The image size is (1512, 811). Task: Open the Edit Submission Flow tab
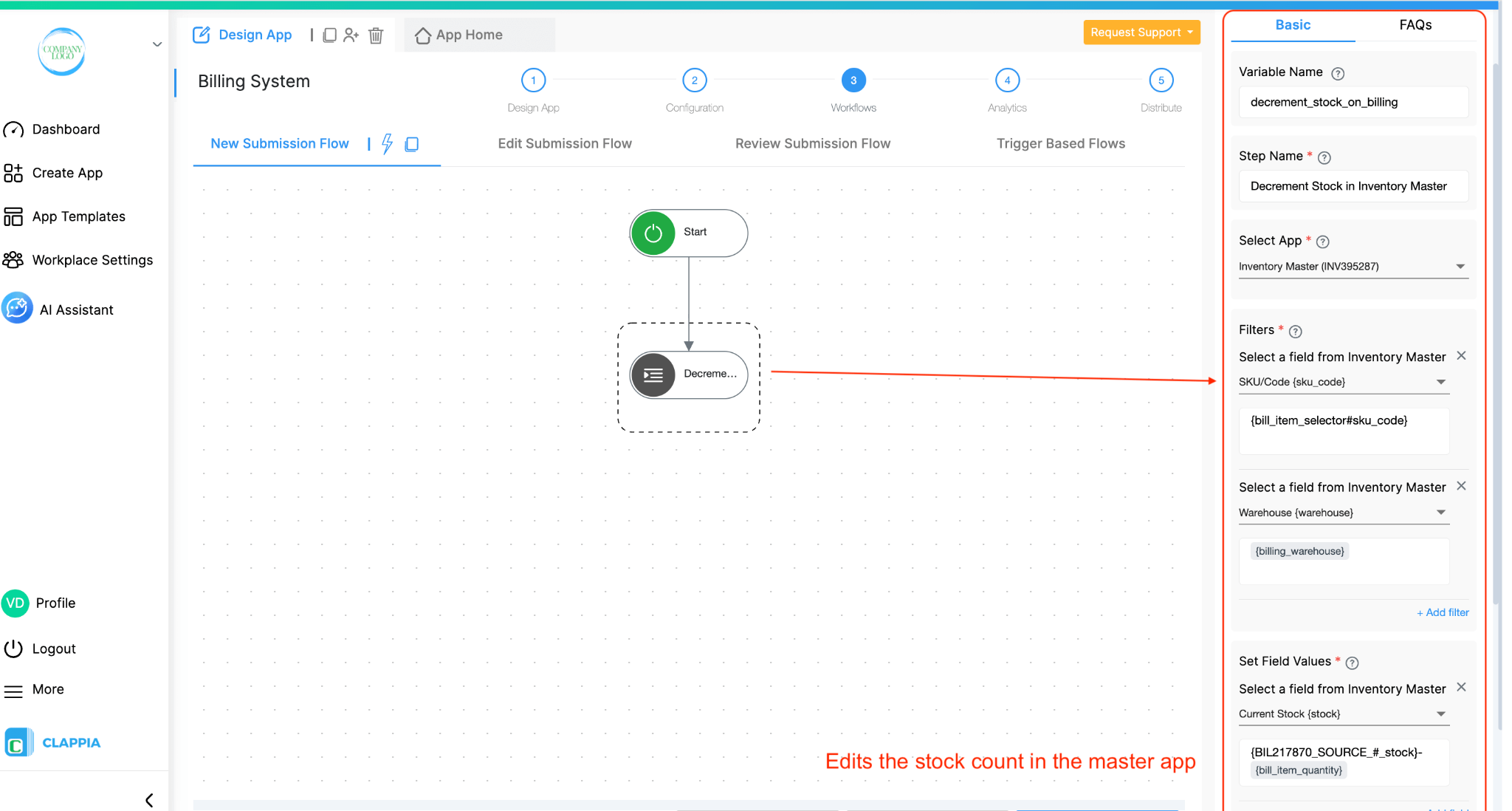coord(564,143)
